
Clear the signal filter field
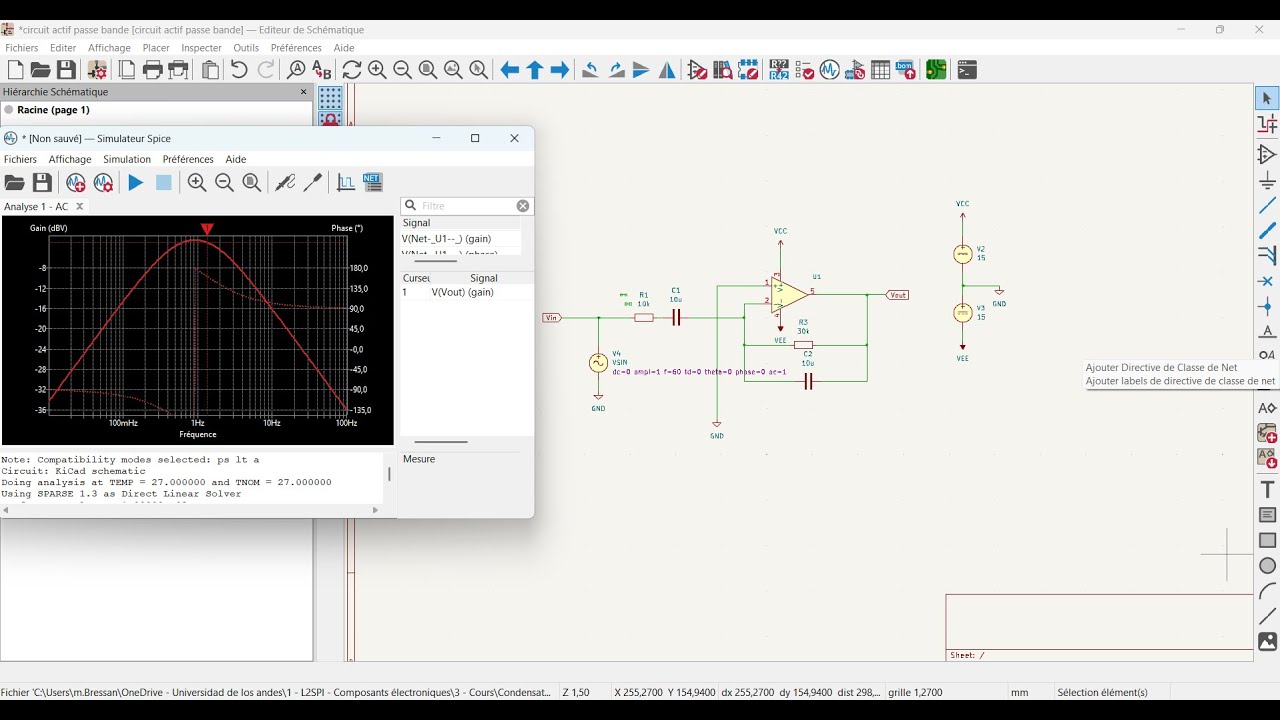click(523, 206)
